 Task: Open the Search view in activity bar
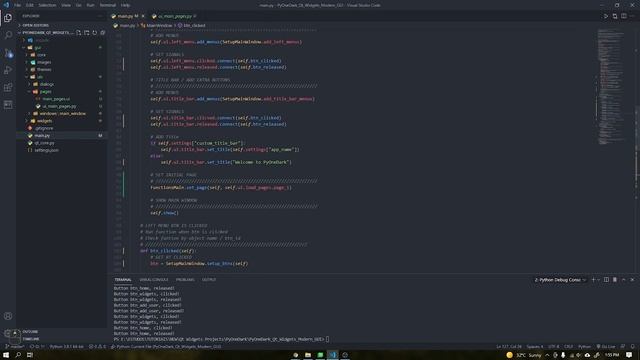8,35
